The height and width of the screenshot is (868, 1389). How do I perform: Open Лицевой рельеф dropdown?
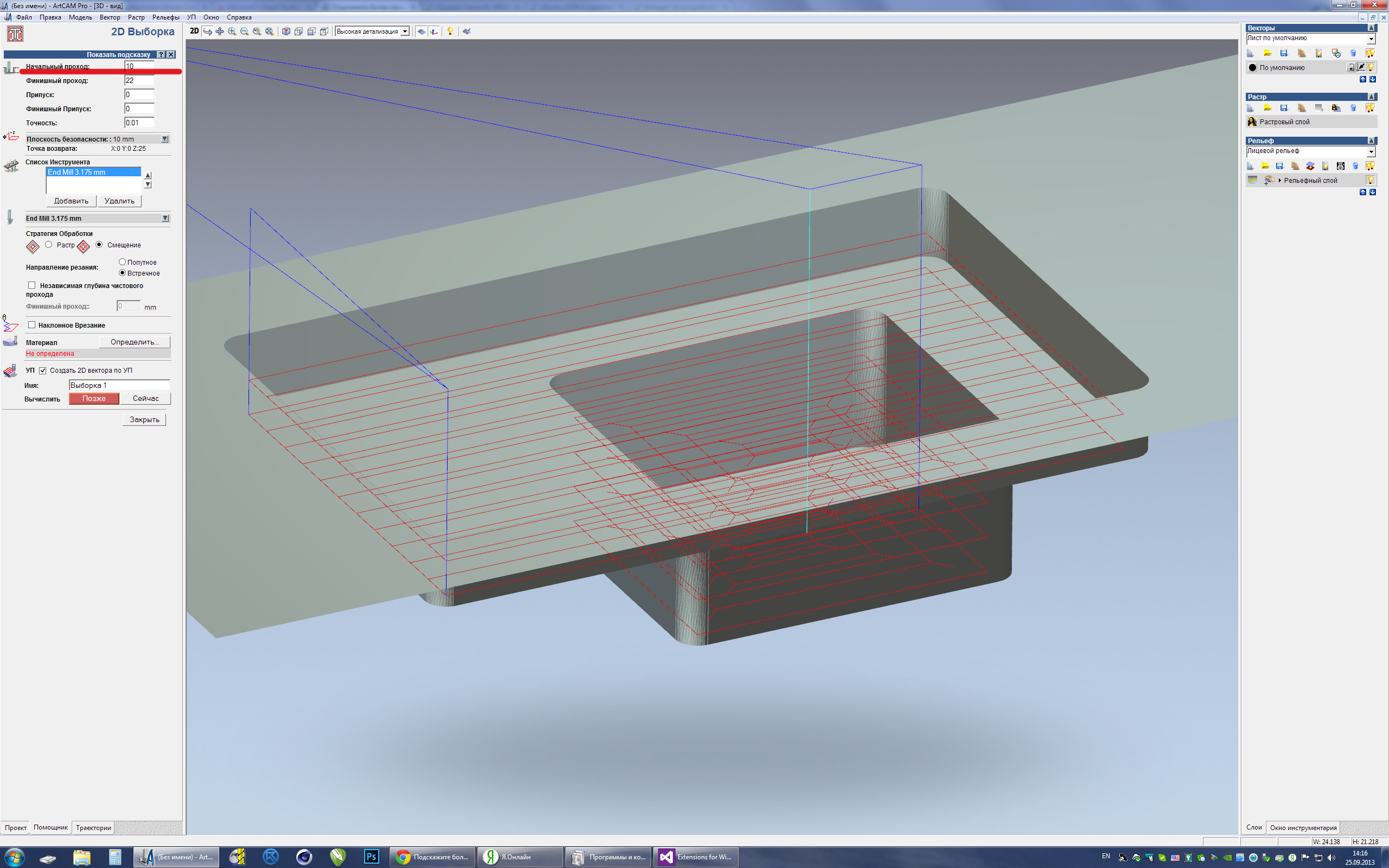point(1371,151)
